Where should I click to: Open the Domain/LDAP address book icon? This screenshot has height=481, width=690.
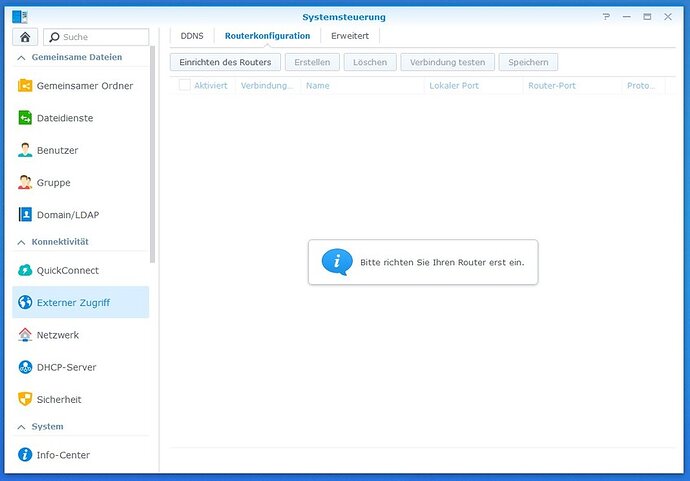point(25,214)
